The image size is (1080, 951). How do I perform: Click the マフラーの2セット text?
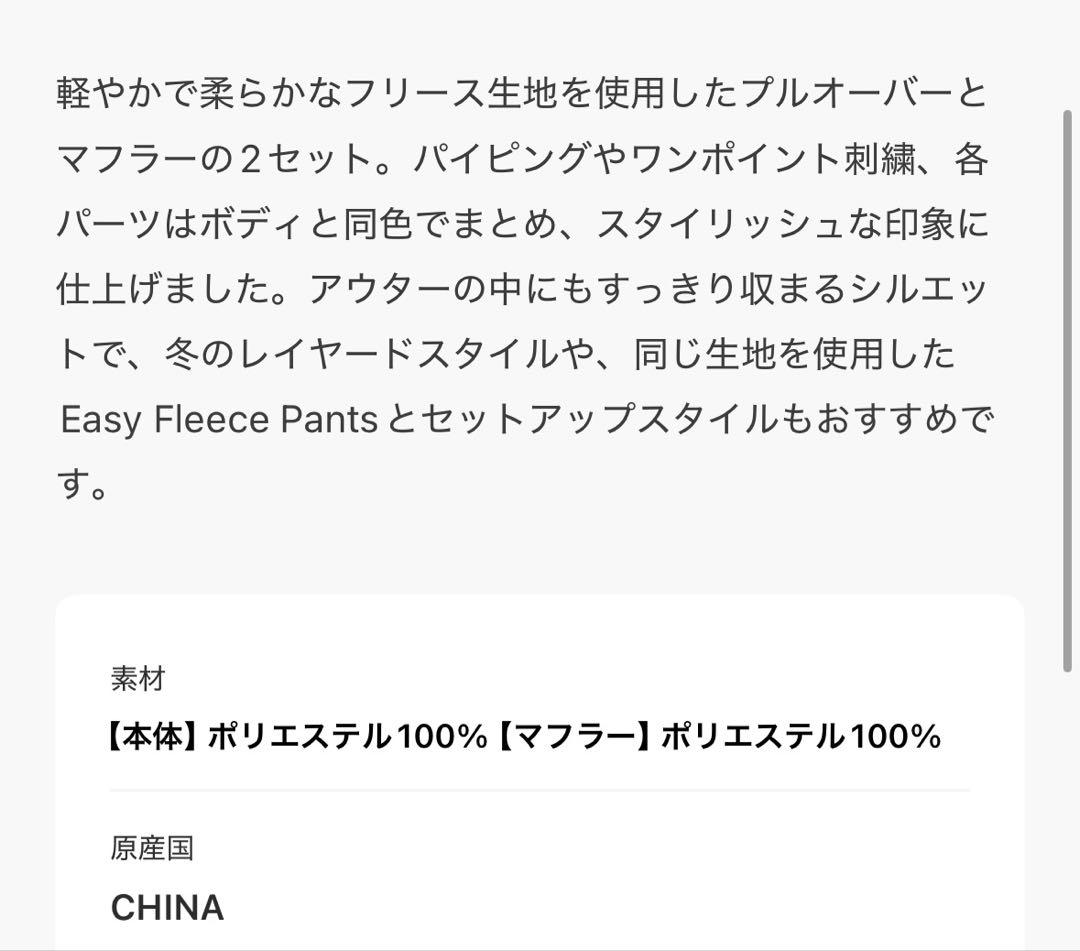215,160
